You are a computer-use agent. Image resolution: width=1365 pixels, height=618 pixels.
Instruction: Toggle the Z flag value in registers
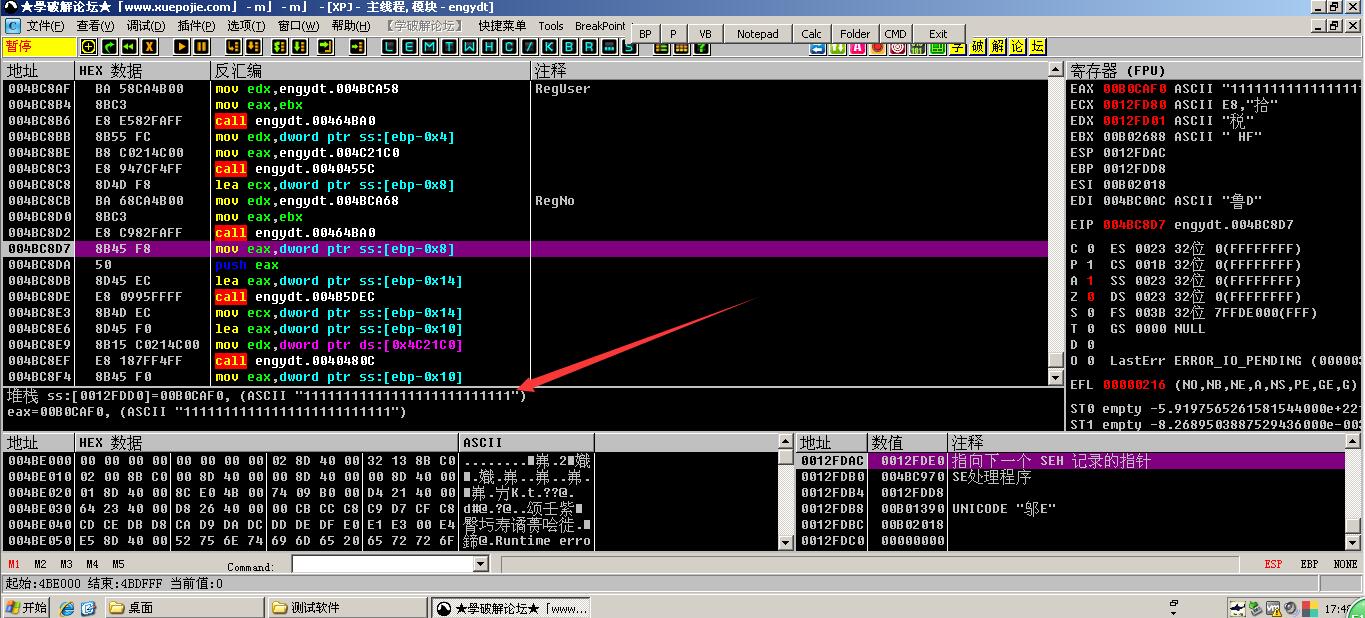1090,297
